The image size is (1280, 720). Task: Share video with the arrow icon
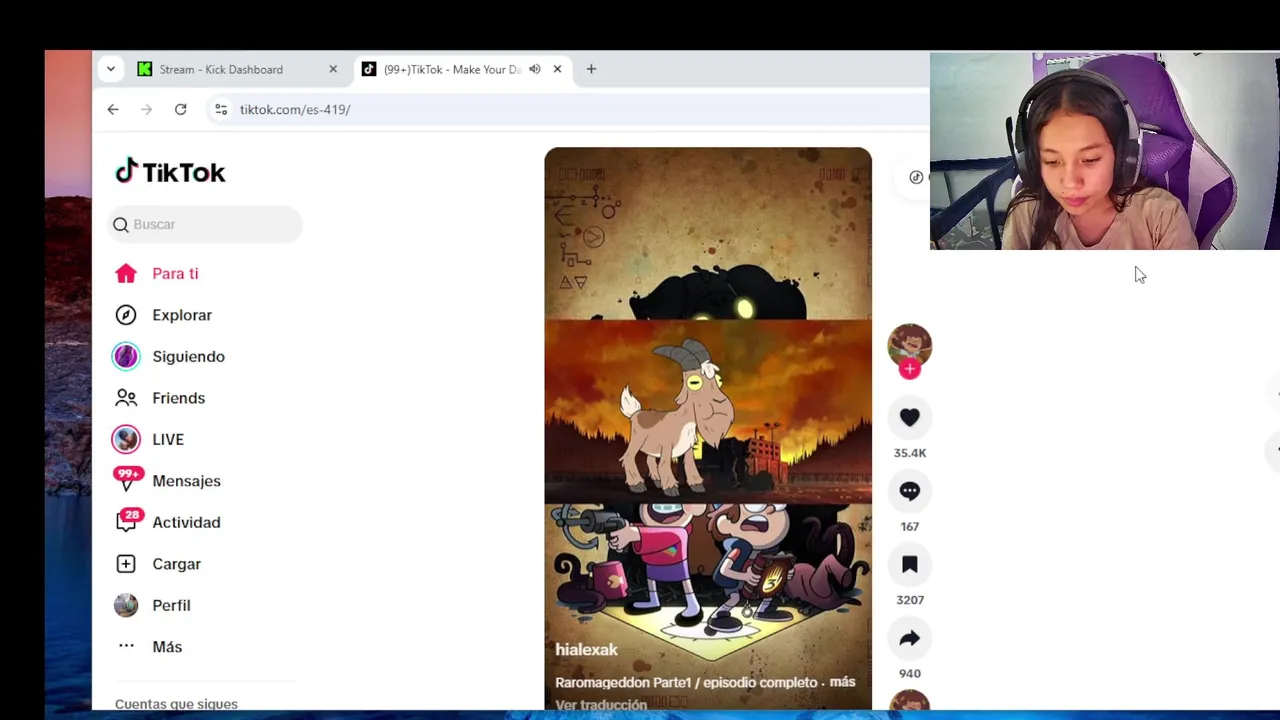[x=909, y=638]
